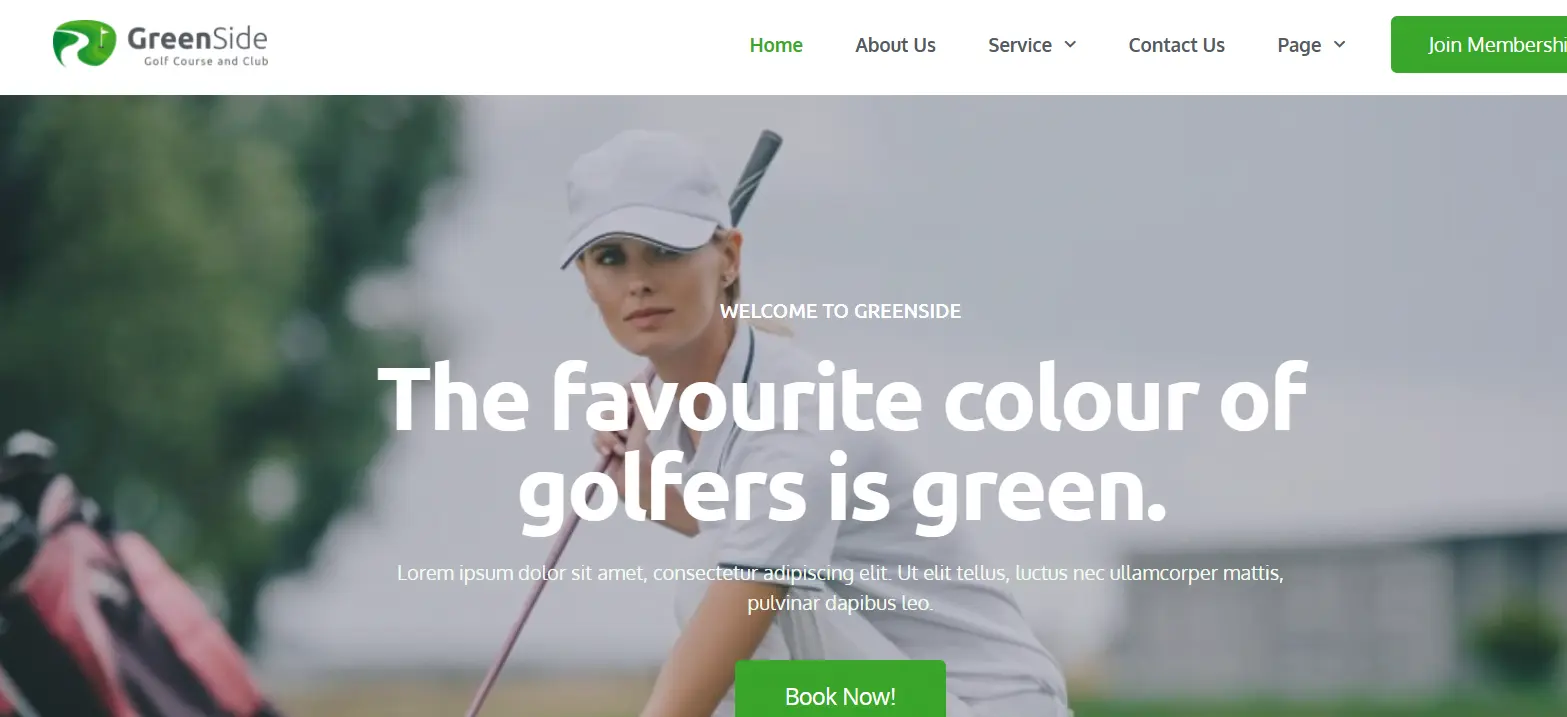
Task: Click the Join Membership button
Action: [1479, 45]
